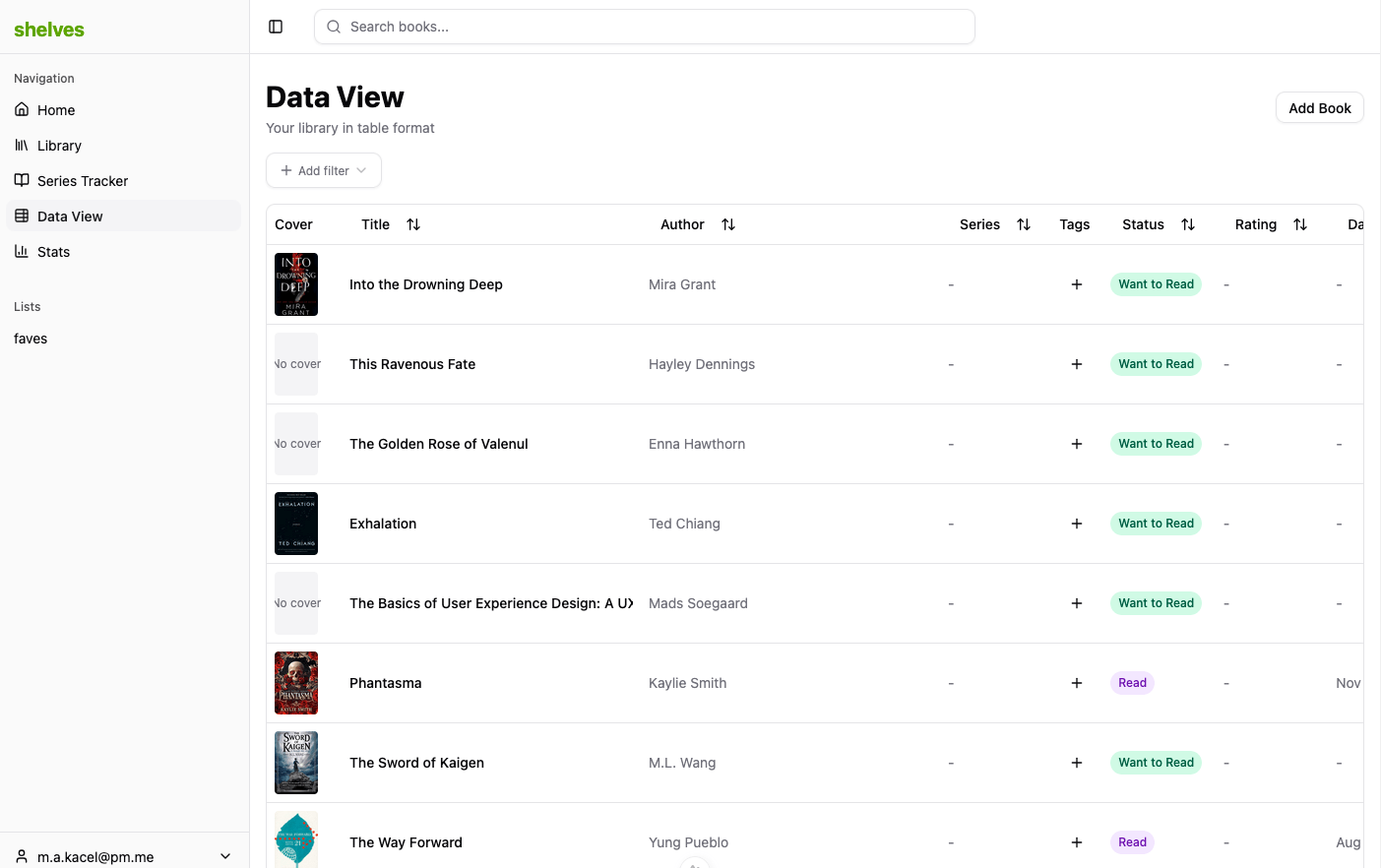
Task: Open Want to Read status for Exhalation
Action: [x=1156, y=524]
